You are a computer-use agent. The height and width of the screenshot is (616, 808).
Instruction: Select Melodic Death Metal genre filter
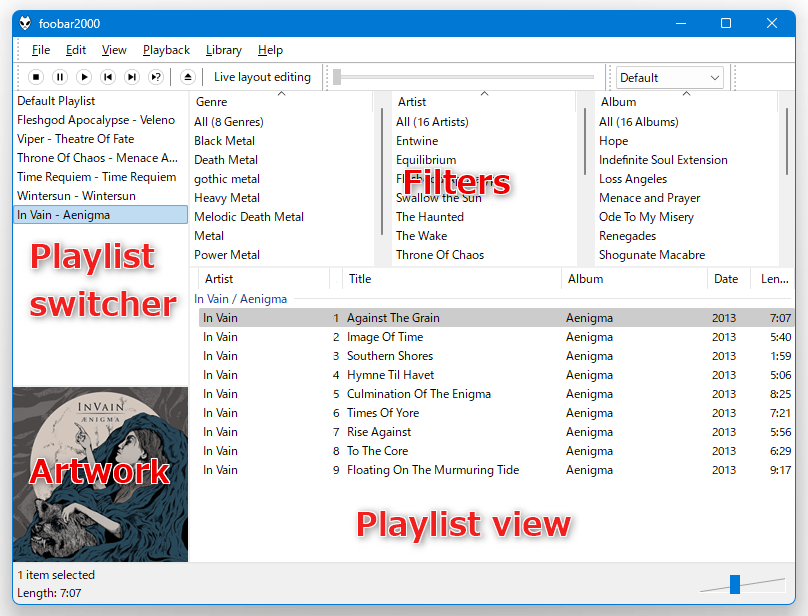249,217
